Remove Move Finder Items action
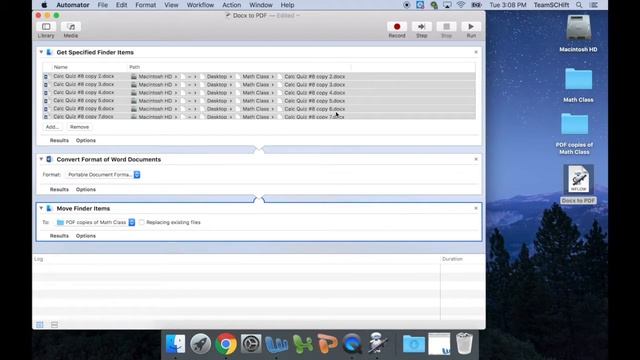Screen dimensions: 640x360 pyautogui.click(x=476, y=208)
